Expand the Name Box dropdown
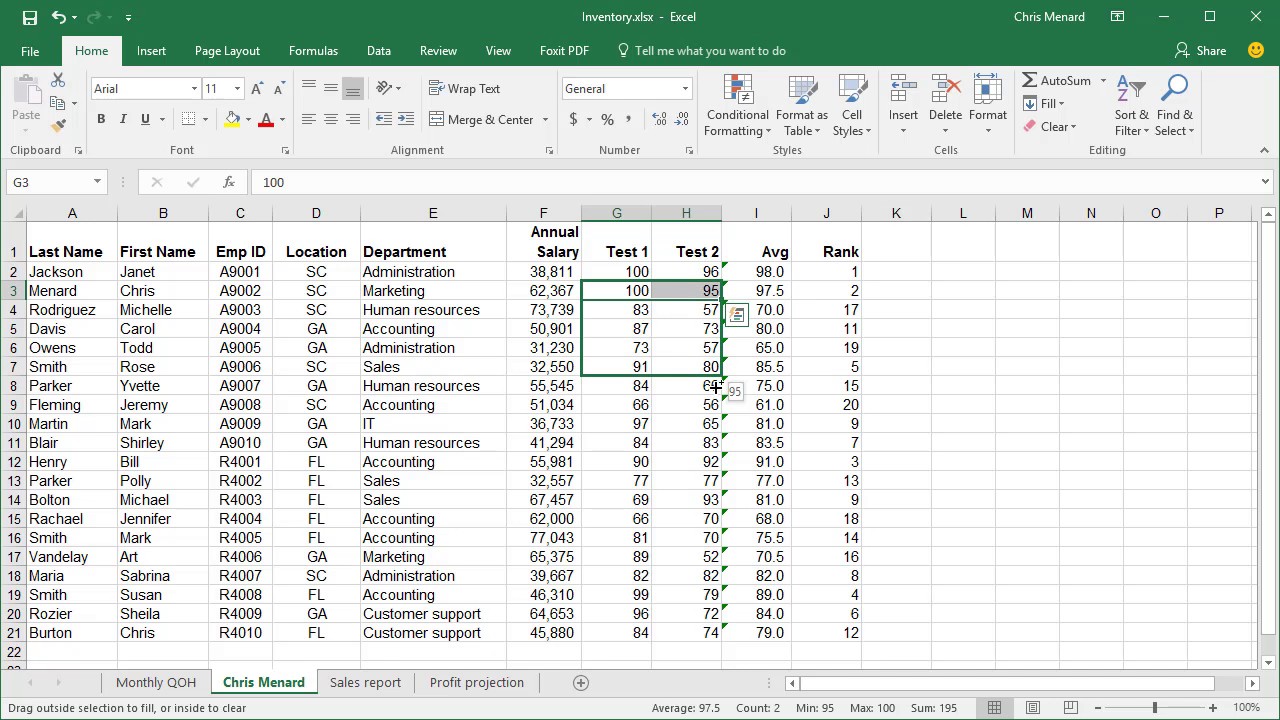 (97, 182)
